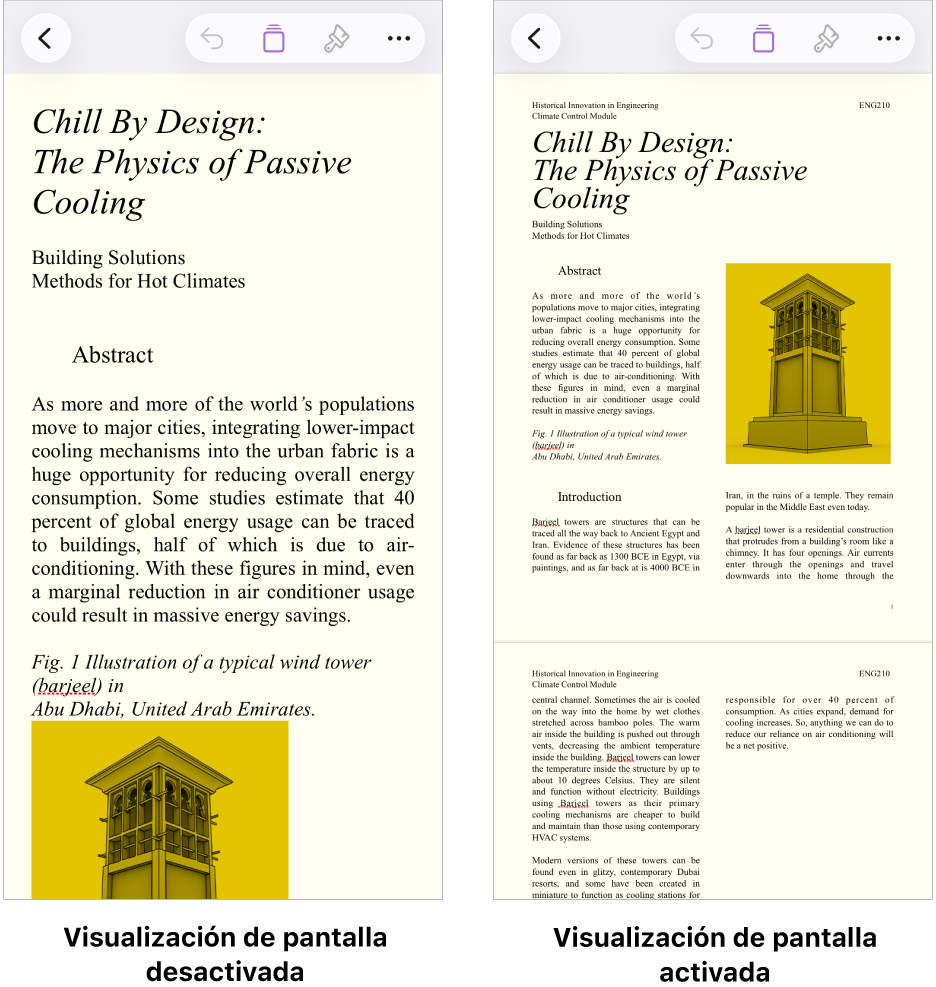Click the 'Introduction' heading on the right page
The height and width of the screenshot is (987, 936).
[x=590, y=497]
